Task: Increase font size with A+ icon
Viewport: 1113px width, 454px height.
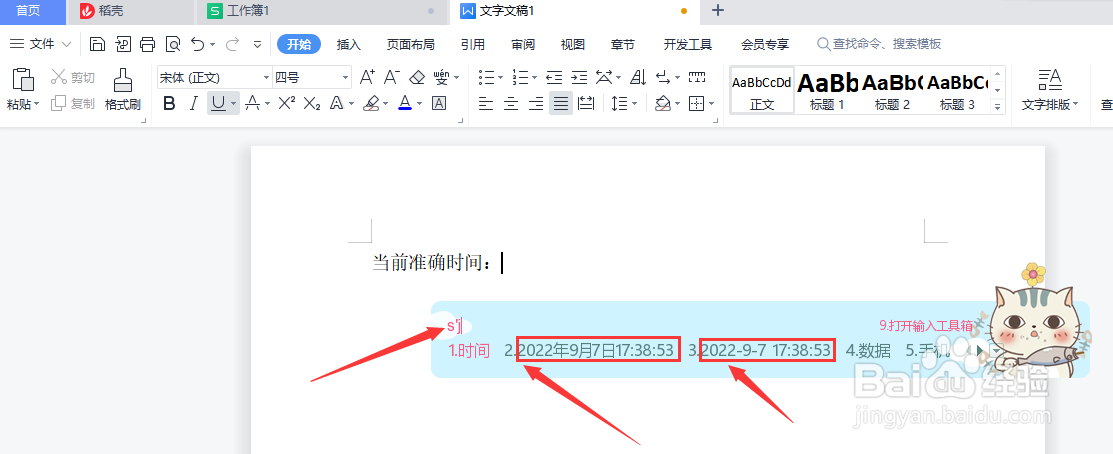Action: click(367, 77)
